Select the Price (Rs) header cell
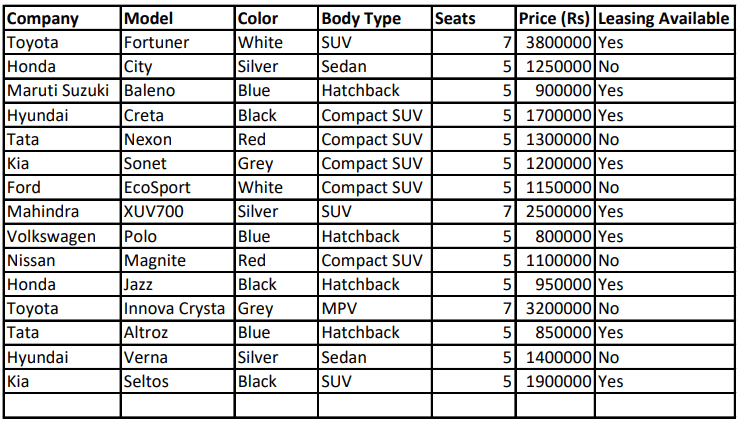 pyautogui.click(x=556, y=19)
